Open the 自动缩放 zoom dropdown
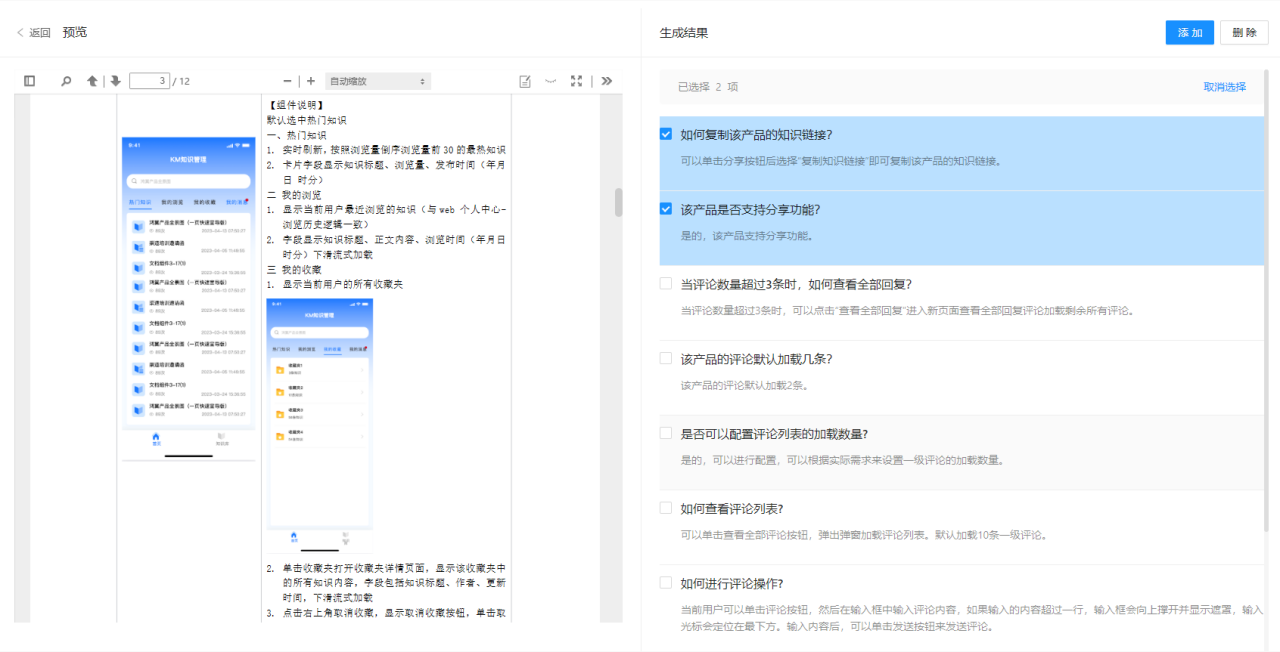The height and width of the screenshot is (652, 1280). pyautogui.click(x=378, y=81)
